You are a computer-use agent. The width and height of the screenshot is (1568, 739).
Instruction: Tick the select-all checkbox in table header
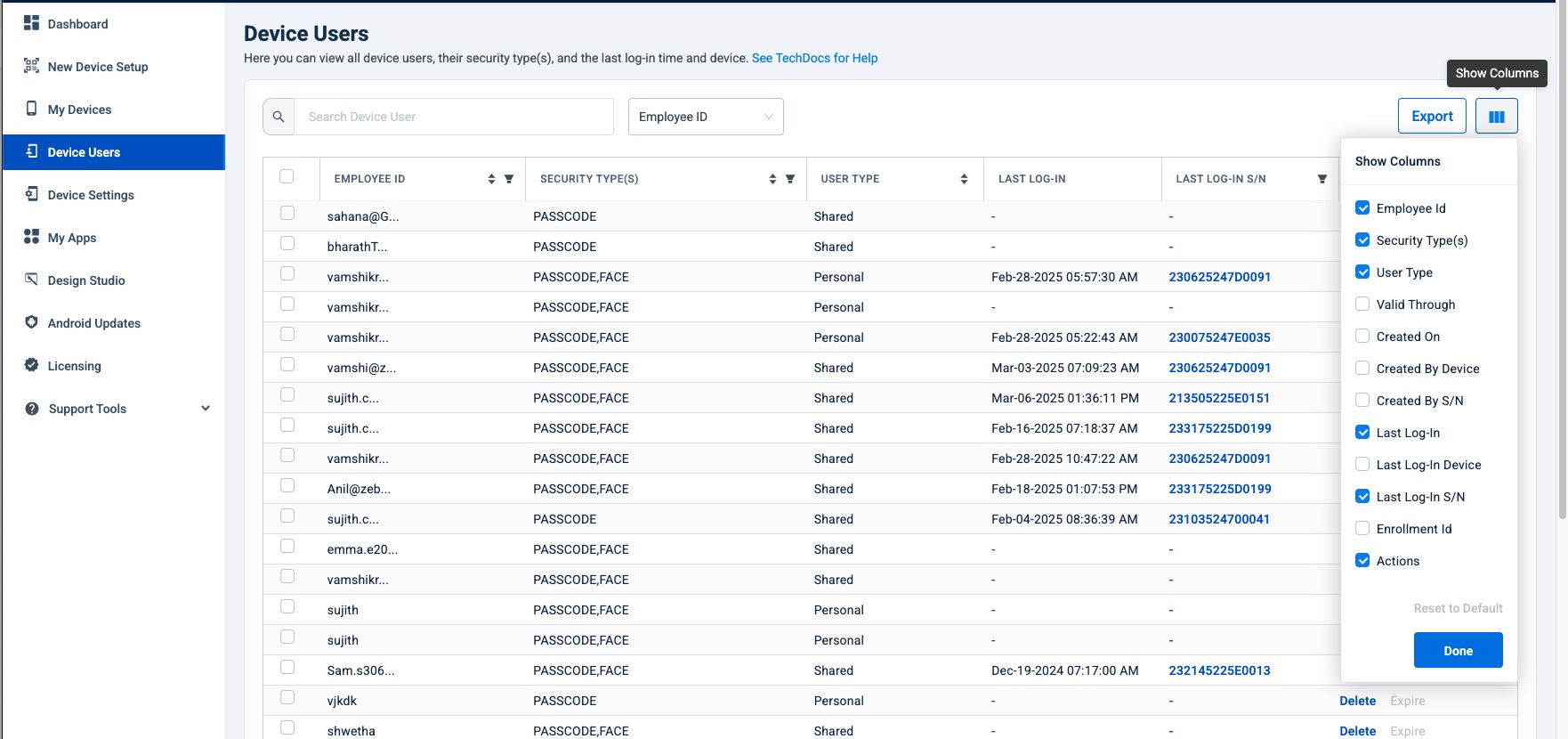pos(287,176)
